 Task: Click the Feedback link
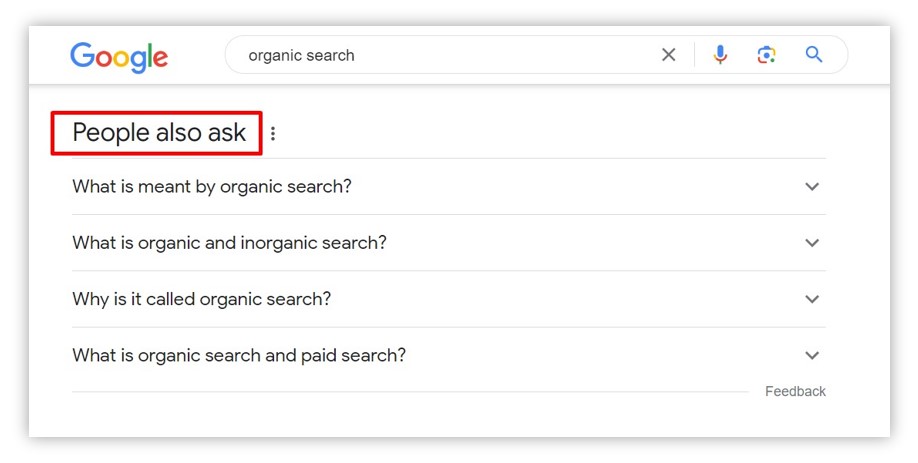point(795,392)
